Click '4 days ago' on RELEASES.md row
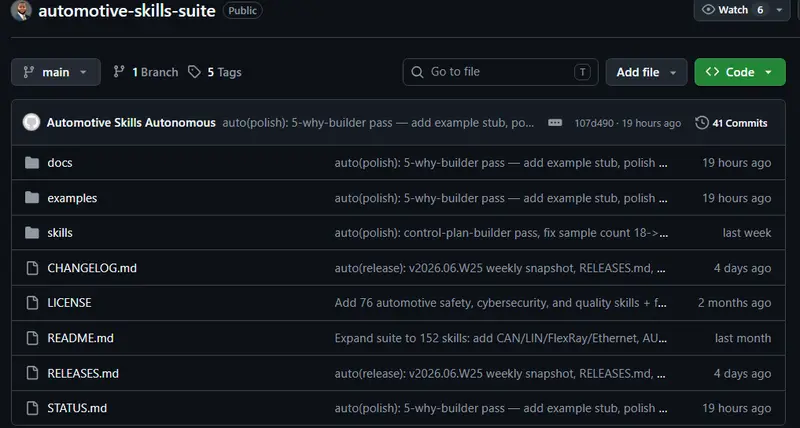 point(742,373)
